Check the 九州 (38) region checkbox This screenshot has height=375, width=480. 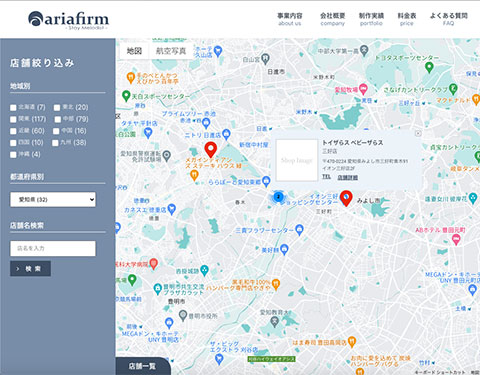pos(55,143)
